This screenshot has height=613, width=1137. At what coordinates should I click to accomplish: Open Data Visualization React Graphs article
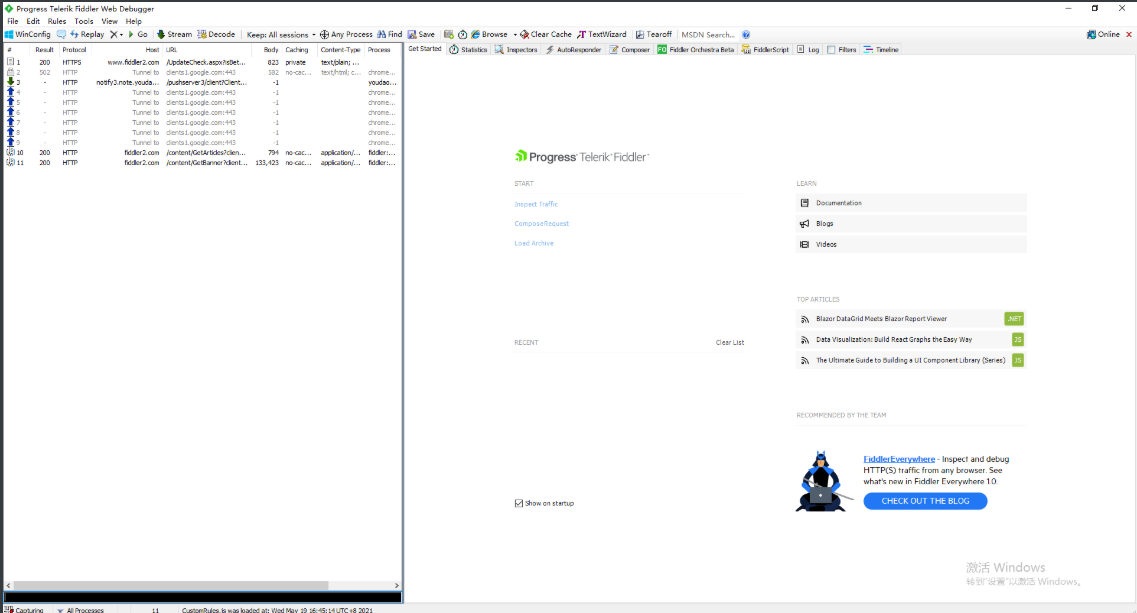pyautogui.click(x=911, y=340)
